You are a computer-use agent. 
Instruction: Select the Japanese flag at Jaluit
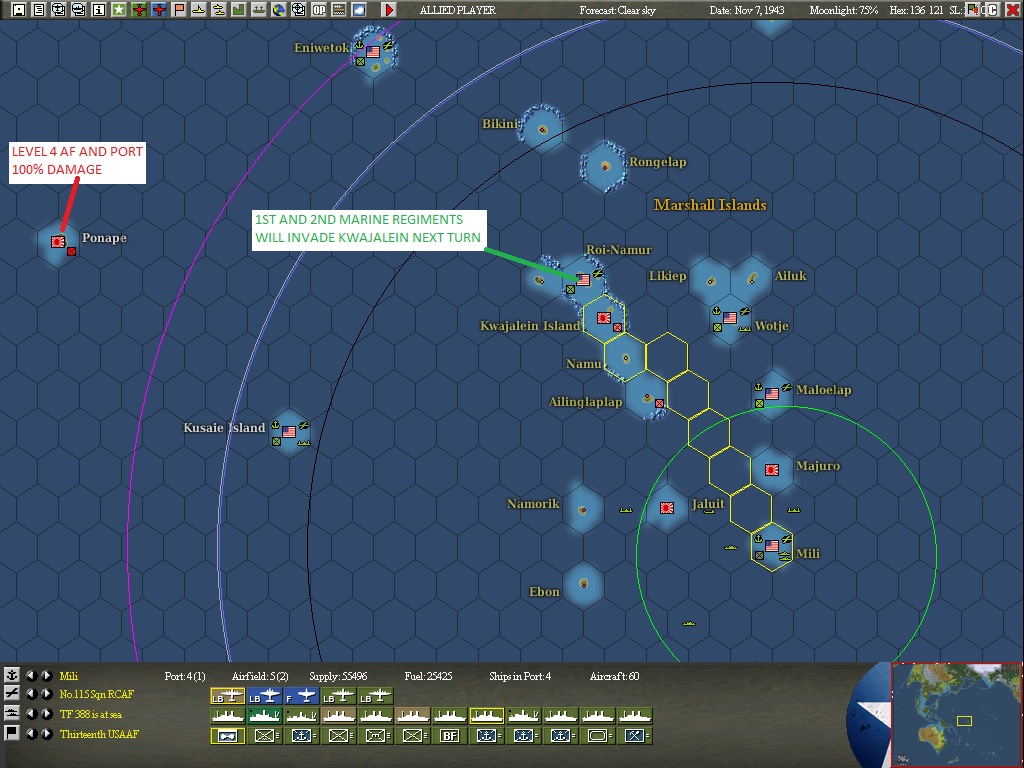click(x=667, y=507)
